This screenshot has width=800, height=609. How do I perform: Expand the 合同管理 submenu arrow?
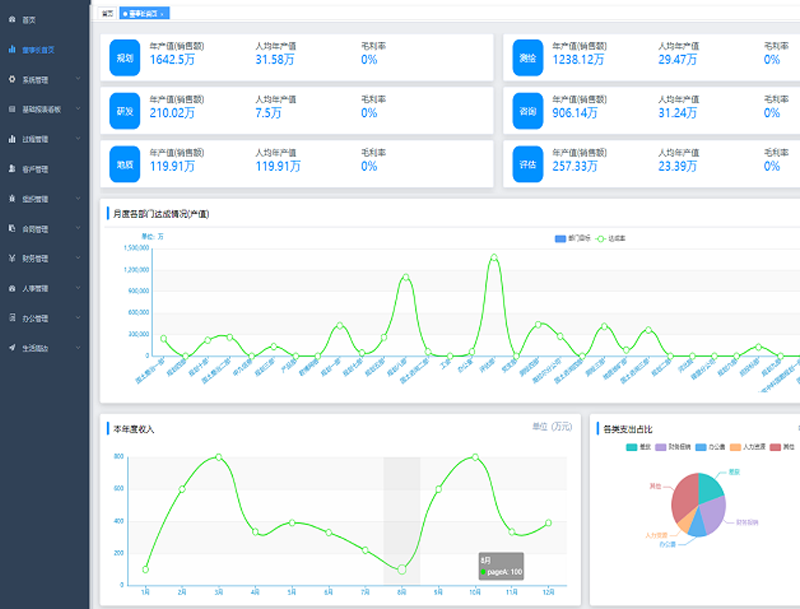78,228
